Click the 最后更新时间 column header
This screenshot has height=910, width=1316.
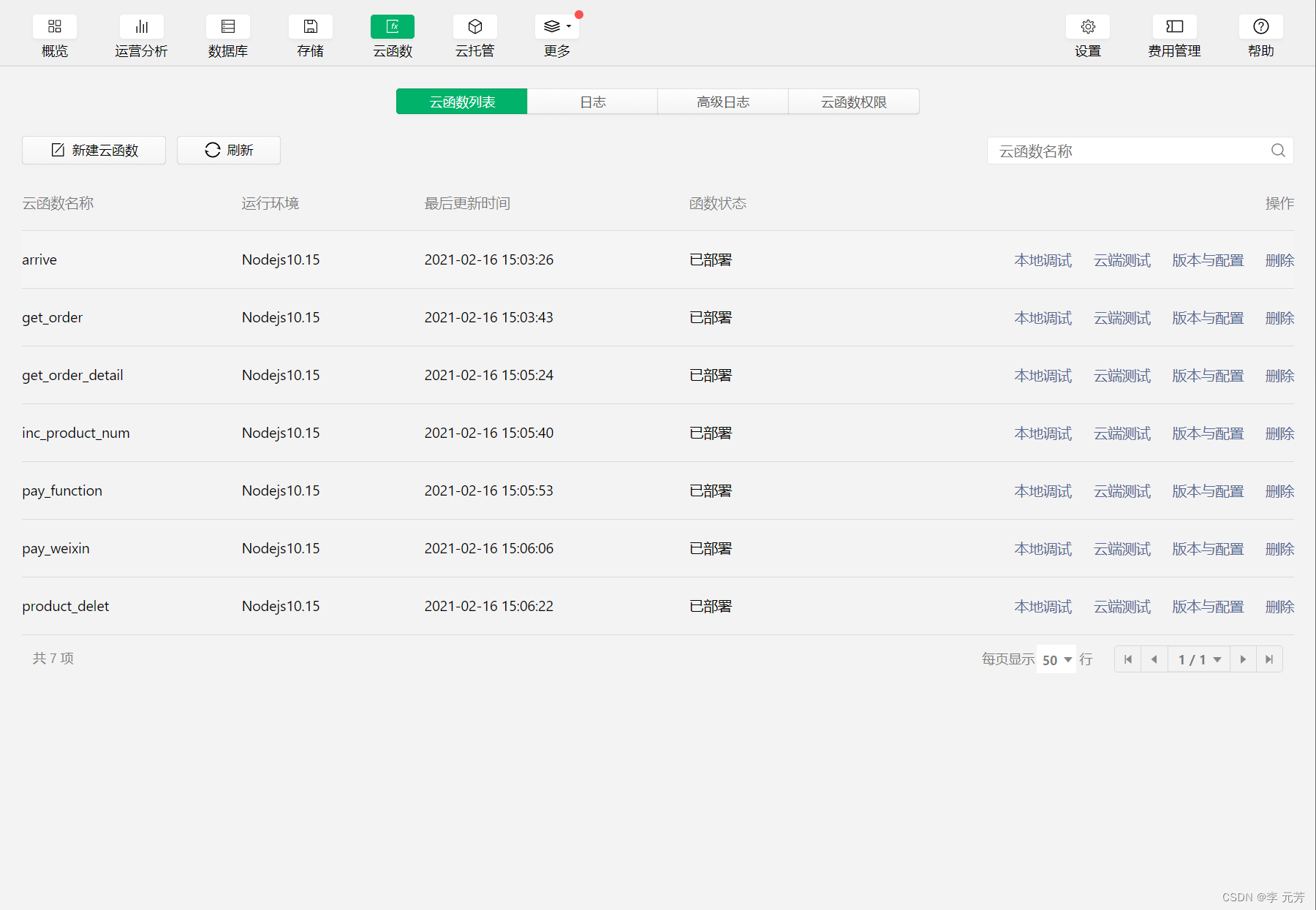click(467, 203)
